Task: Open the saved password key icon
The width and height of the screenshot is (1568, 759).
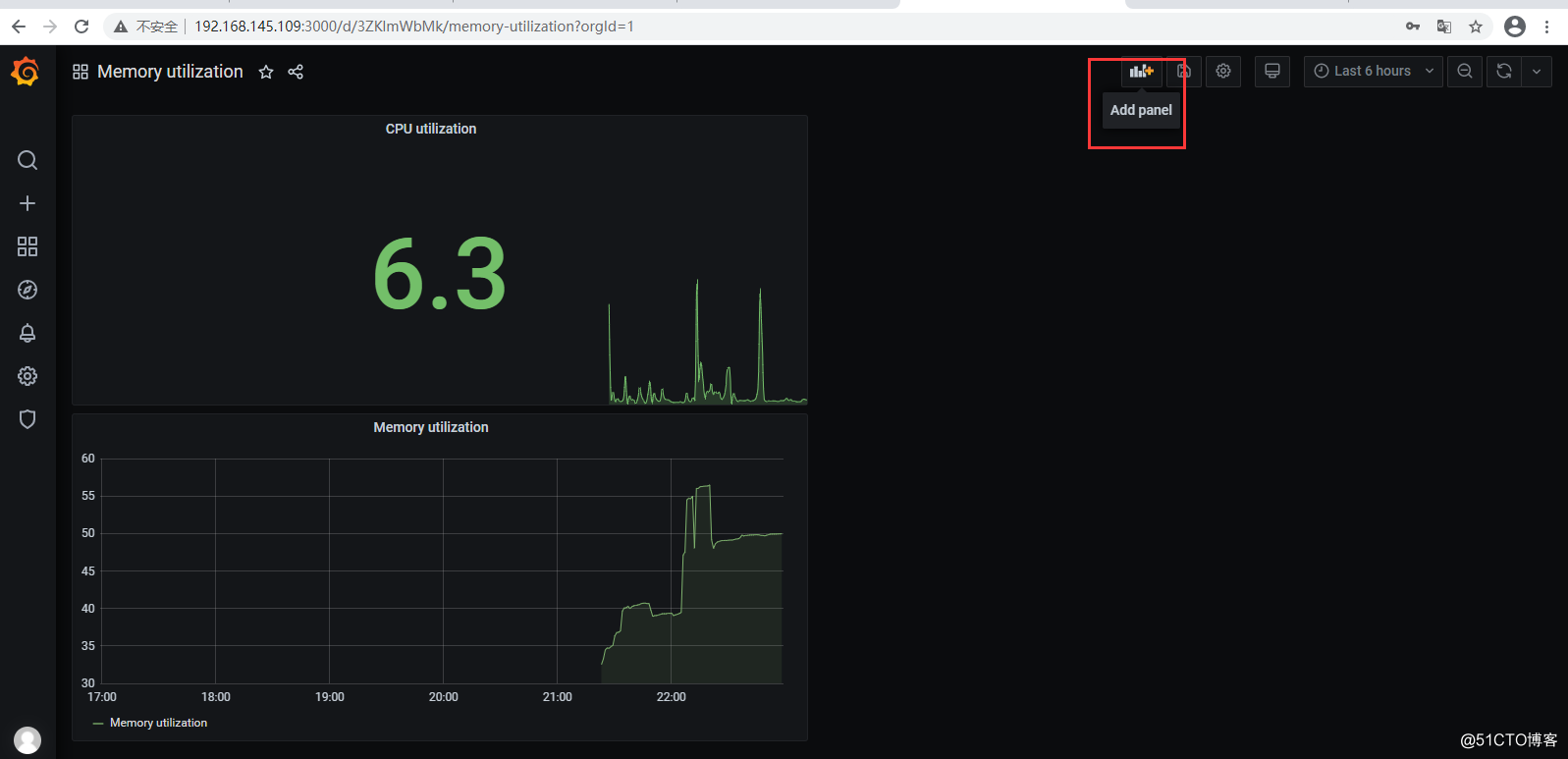Action: click(x=1413, y=27)
